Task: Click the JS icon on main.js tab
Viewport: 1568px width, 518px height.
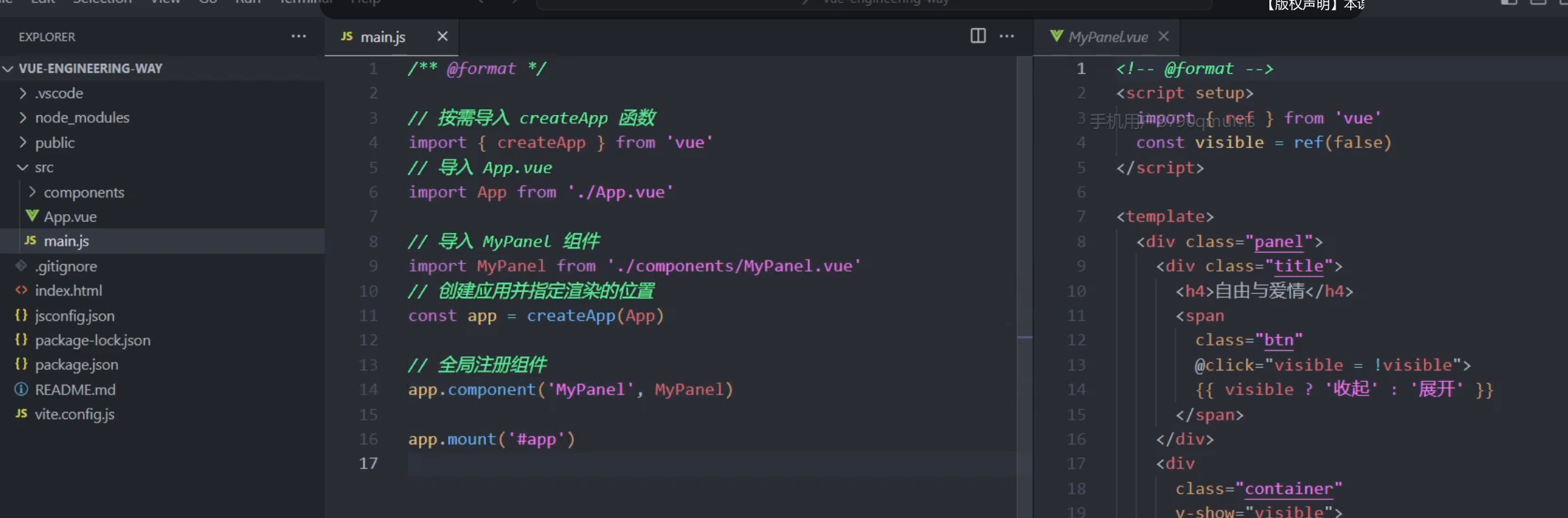Action: 346,36
